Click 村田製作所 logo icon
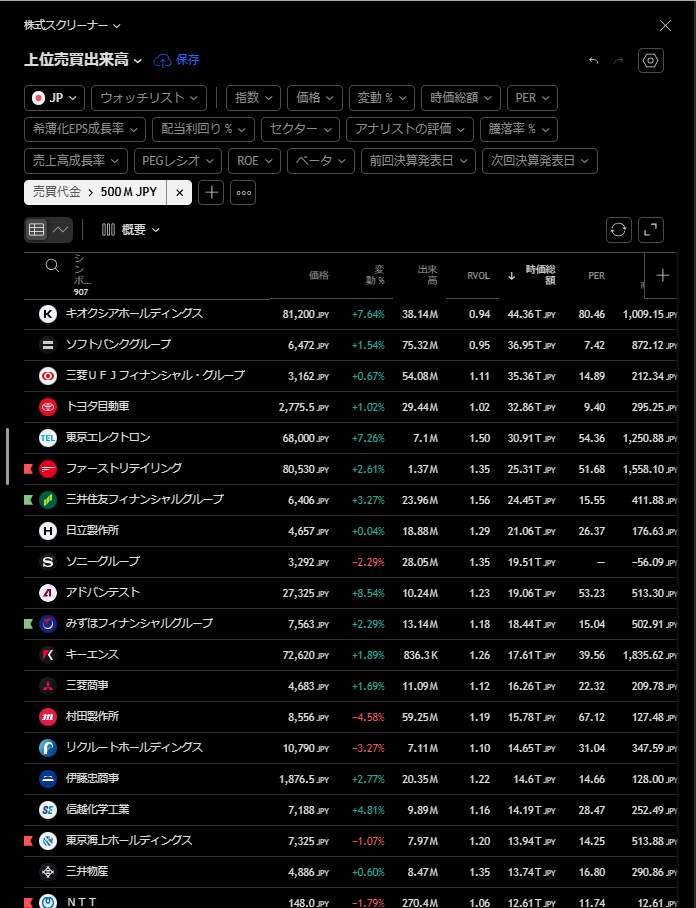 [x=48, y=717]
